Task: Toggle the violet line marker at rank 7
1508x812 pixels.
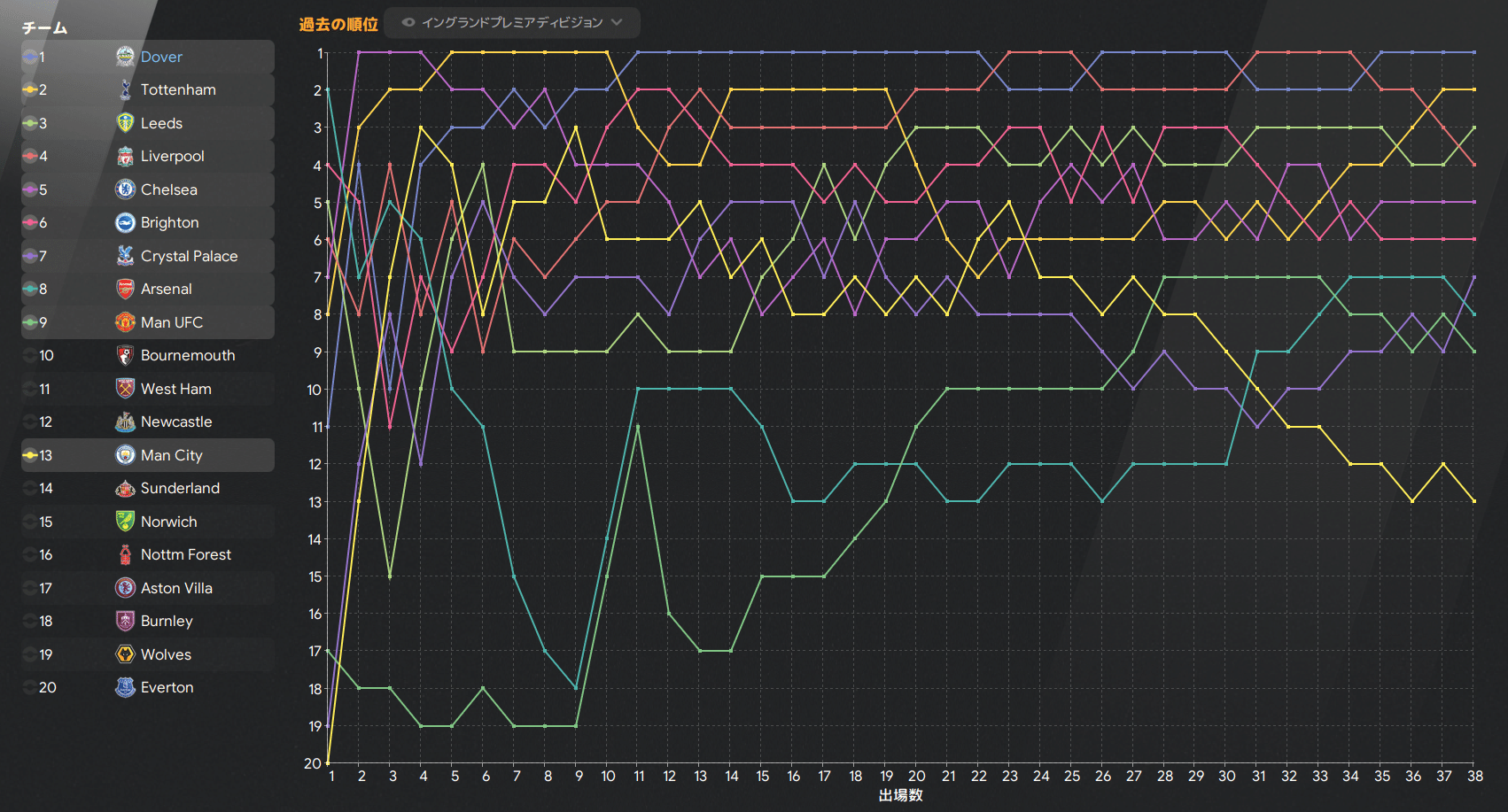Action: tap(30, 256)
